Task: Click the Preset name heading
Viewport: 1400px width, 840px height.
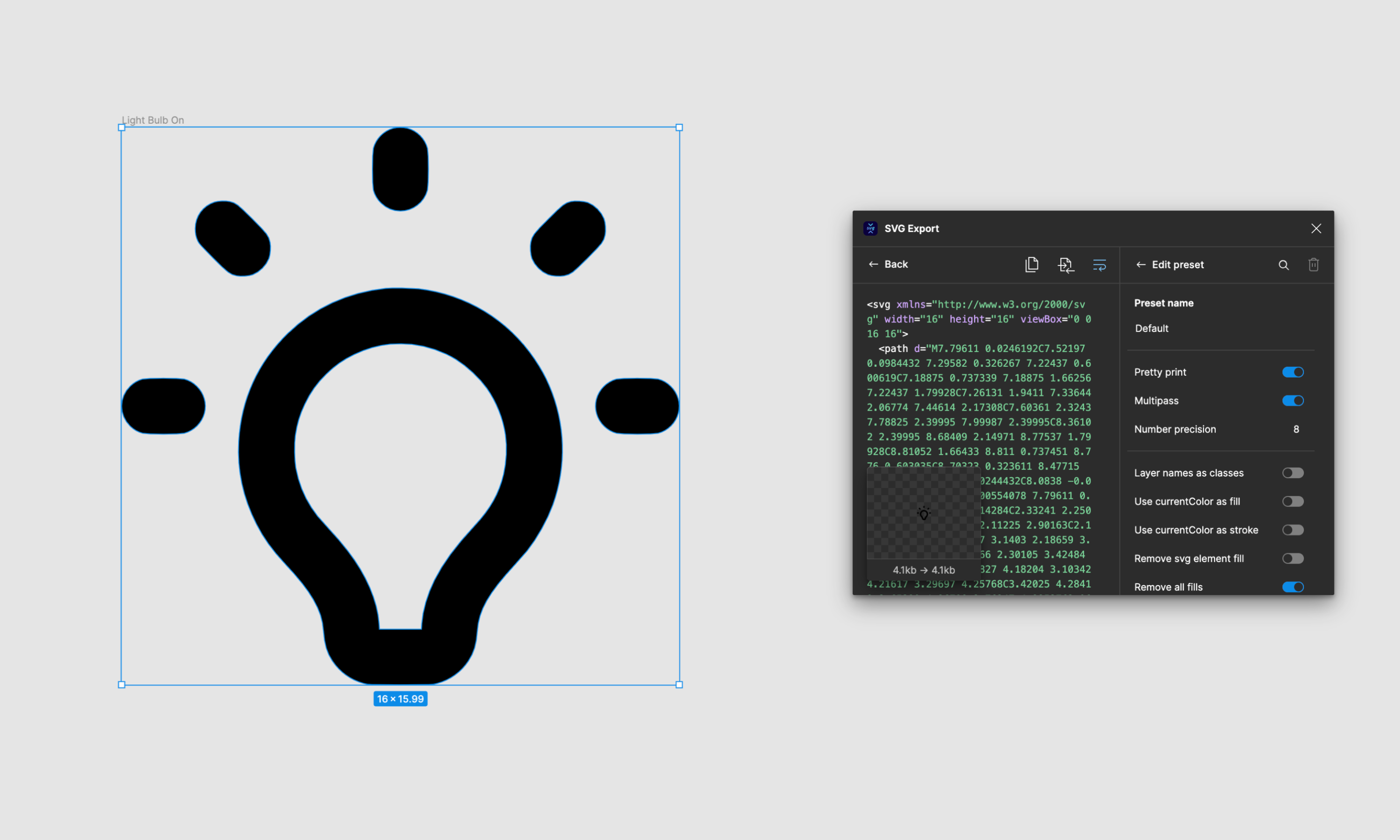Action: 1163,303
